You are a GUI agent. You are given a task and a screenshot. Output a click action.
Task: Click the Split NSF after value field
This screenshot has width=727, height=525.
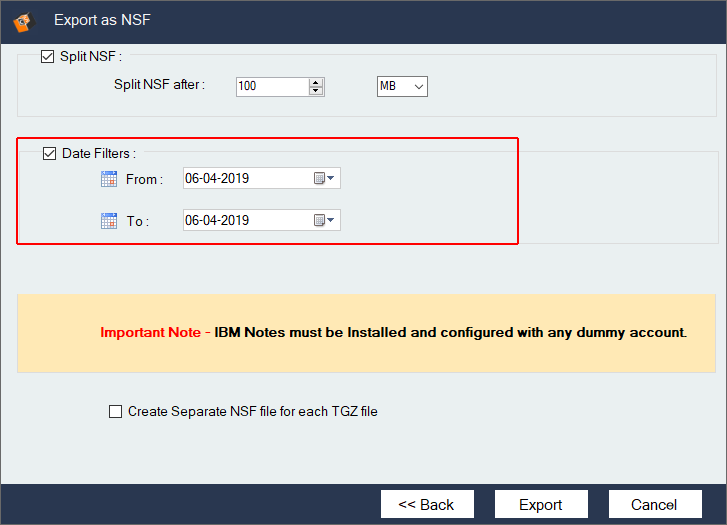[x=270, y=87]
